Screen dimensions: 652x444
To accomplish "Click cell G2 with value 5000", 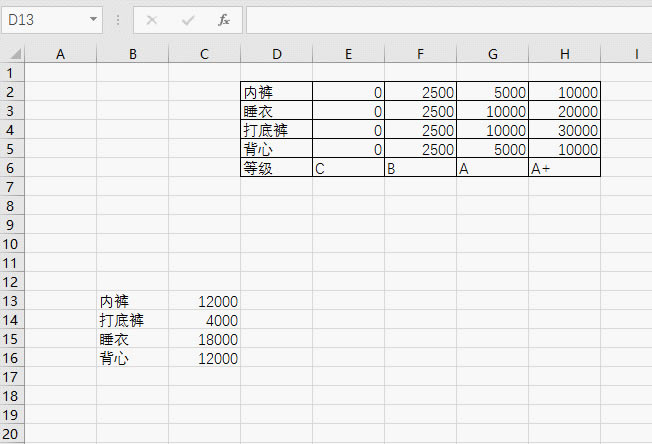I will tap(492, 91).
